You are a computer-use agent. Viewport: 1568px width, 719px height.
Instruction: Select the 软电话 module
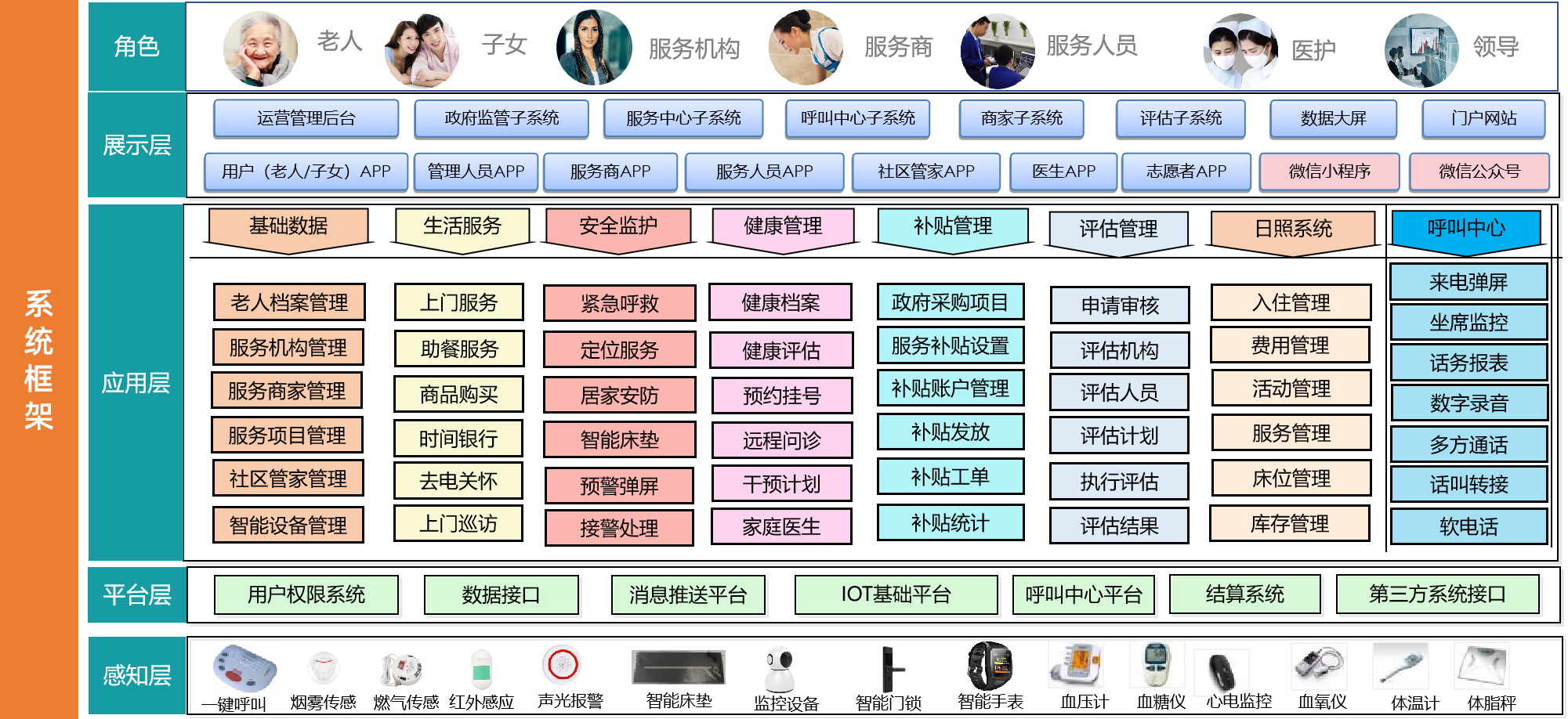coord(1468,527)
